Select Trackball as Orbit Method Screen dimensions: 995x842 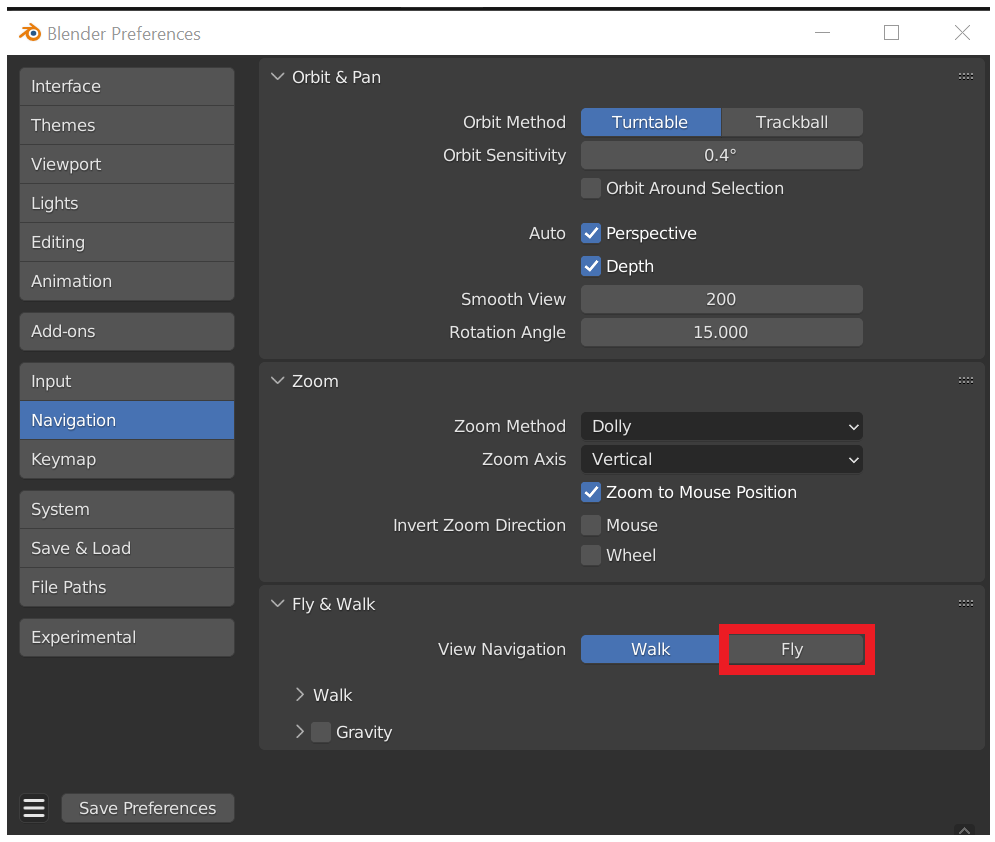point(791,121)
